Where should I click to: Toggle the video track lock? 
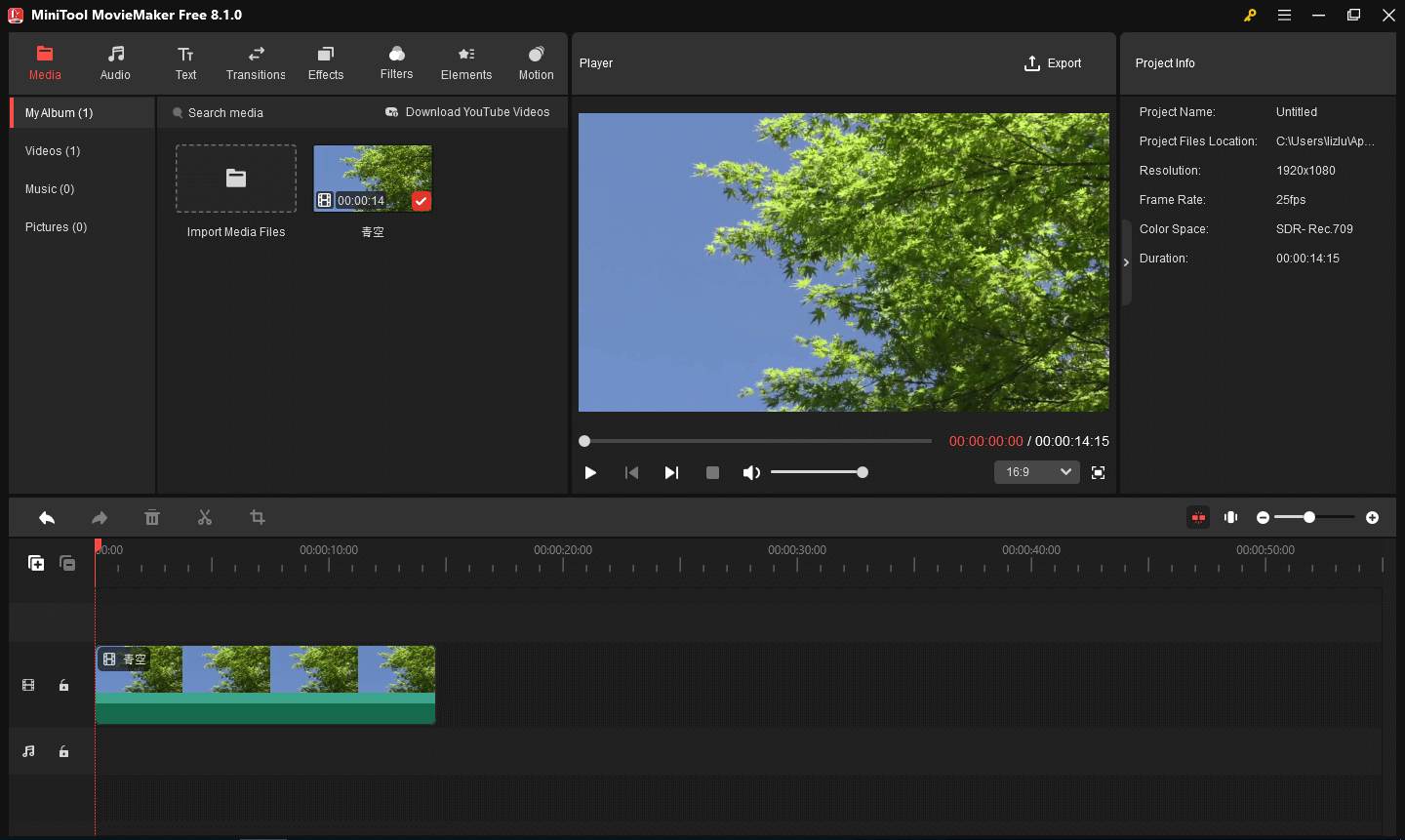point(63,685)
